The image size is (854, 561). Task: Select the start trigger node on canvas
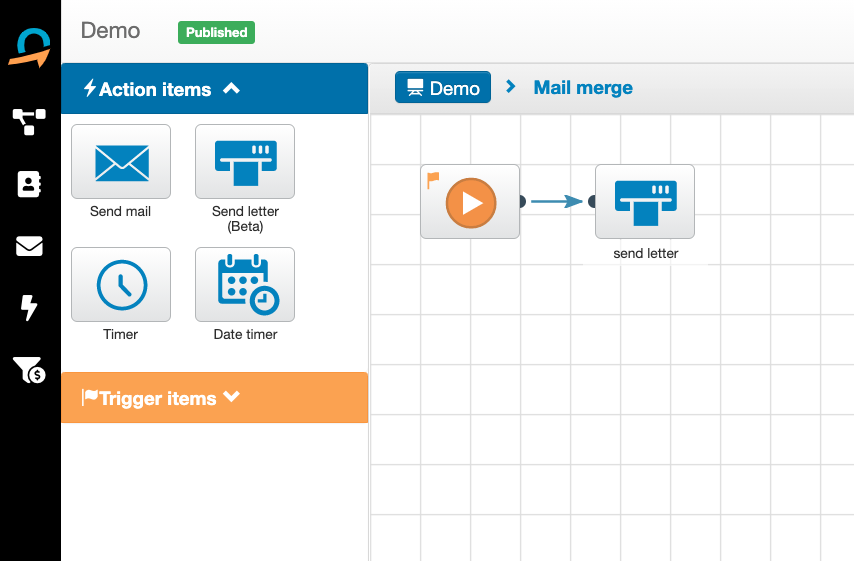pos(470,202)
